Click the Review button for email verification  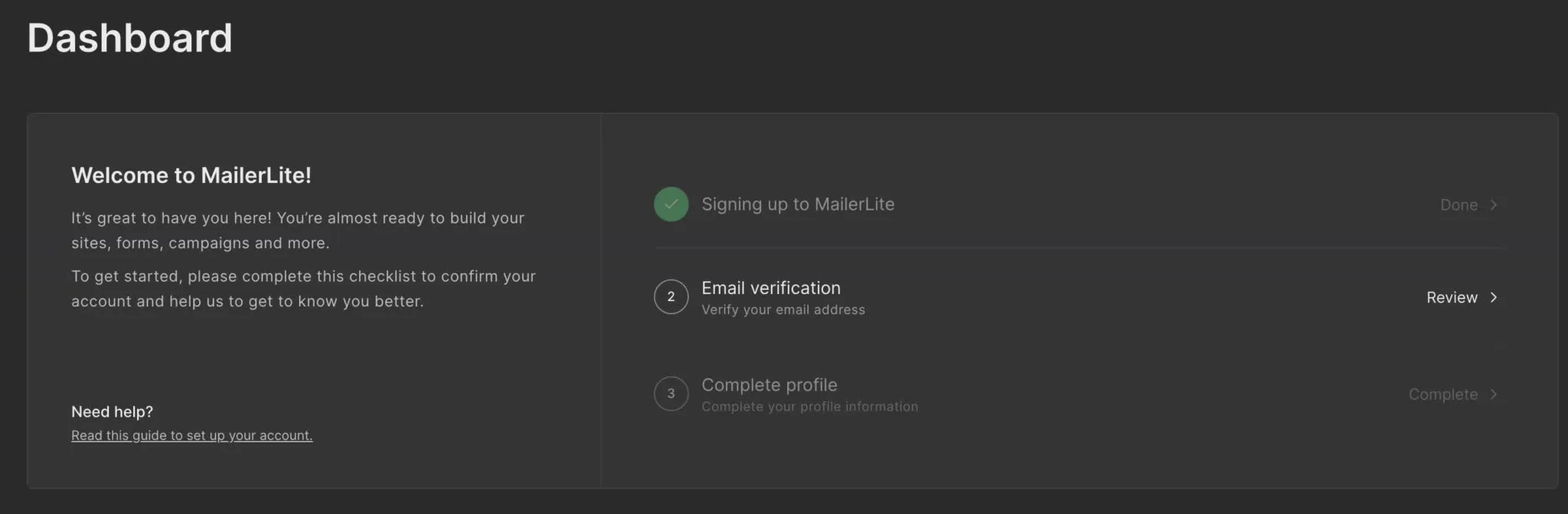coord(1452,297)
